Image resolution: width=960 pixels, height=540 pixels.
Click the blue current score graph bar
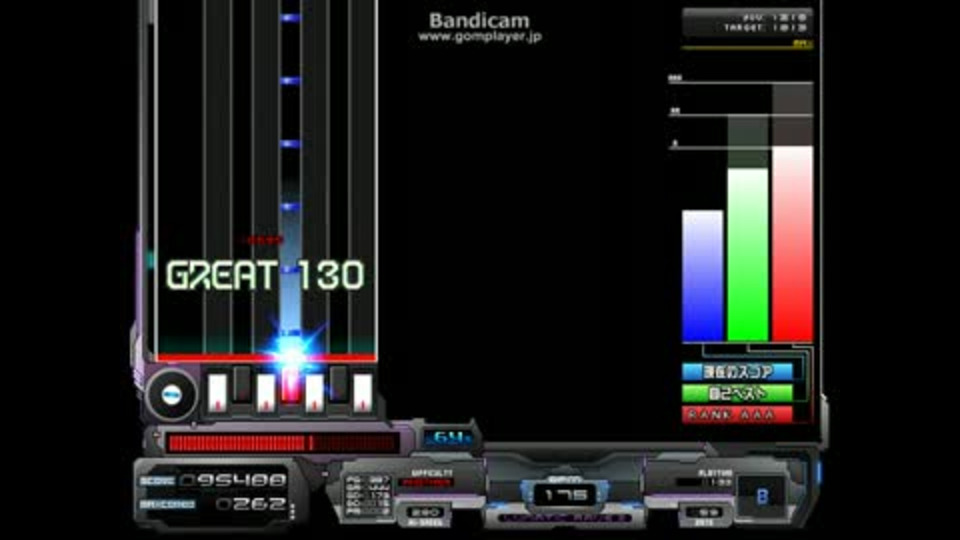click(702, 276)
